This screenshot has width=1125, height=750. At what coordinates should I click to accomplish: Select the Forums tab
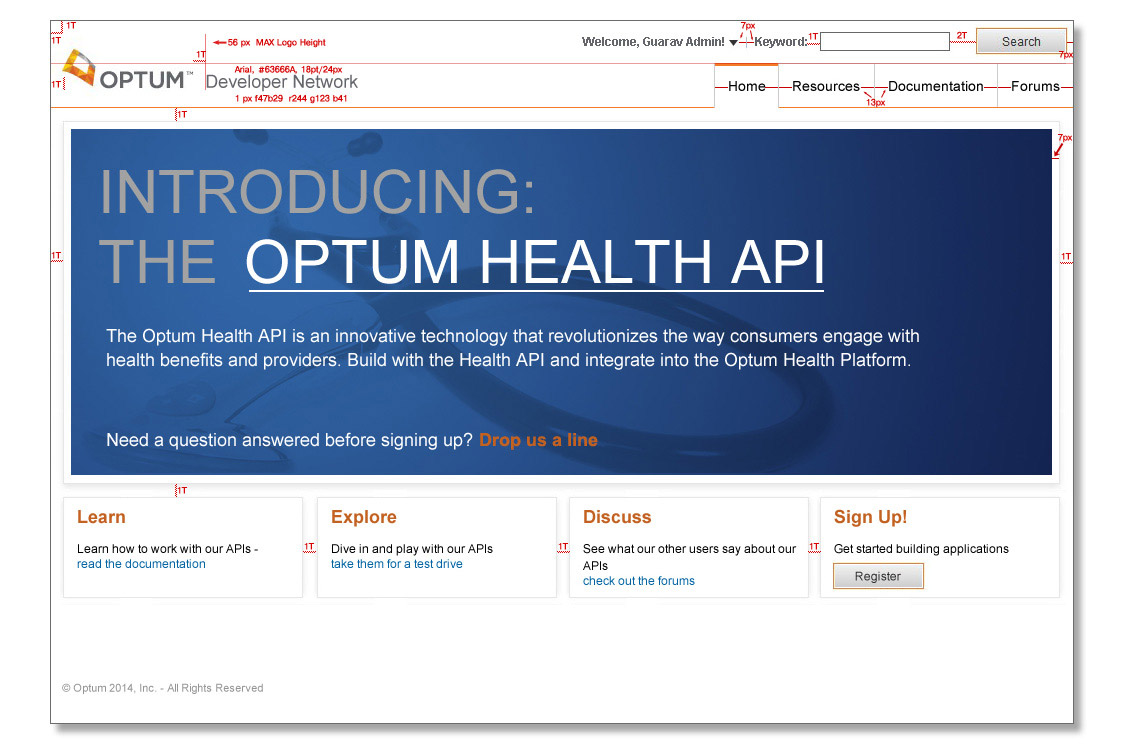coord(1034,86)
